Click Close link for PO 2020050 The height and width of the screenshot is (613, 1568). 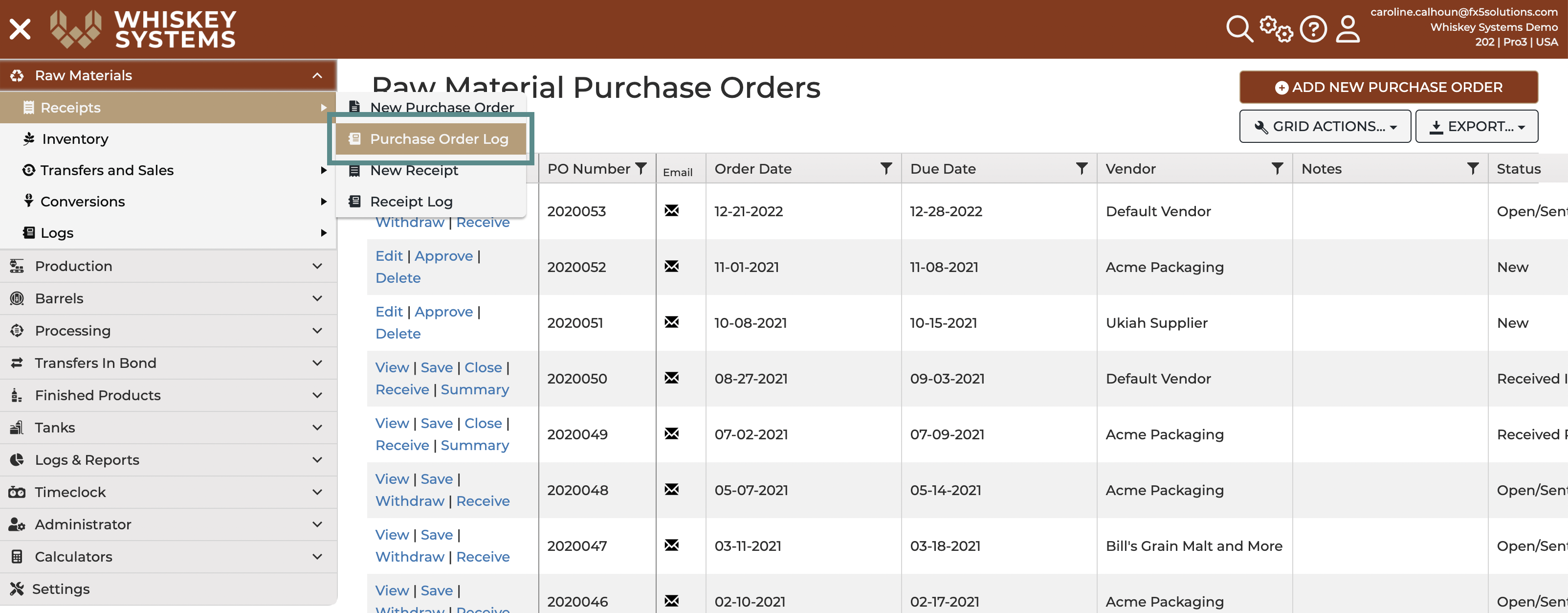click(483, 367)
